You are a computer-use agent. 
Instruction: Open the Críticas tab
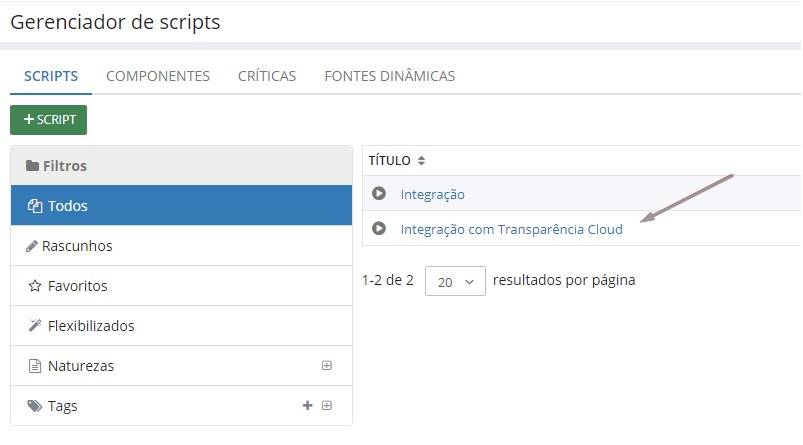point(267,76)
